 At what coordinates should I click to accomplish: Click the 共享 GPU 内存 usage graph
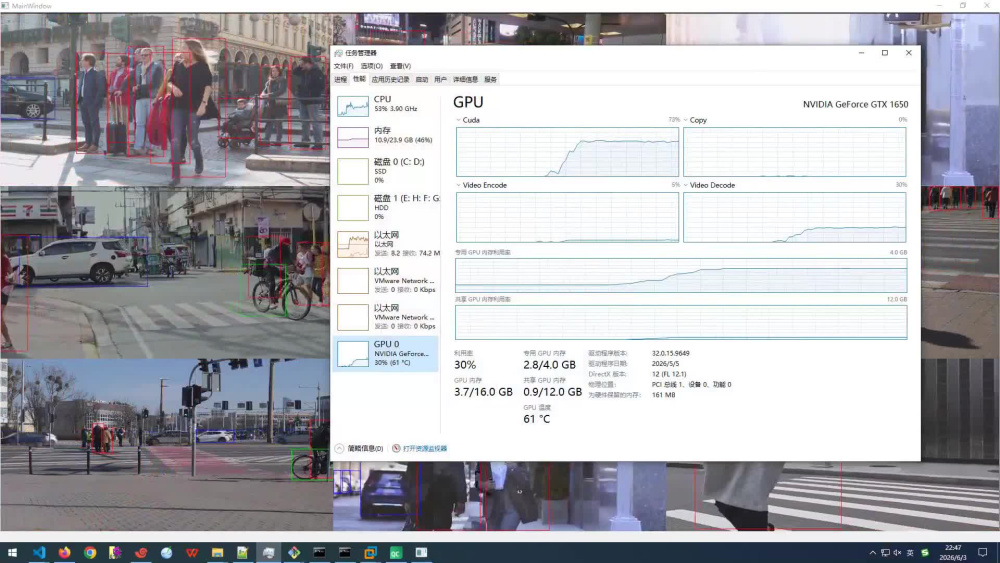(680, 322)
